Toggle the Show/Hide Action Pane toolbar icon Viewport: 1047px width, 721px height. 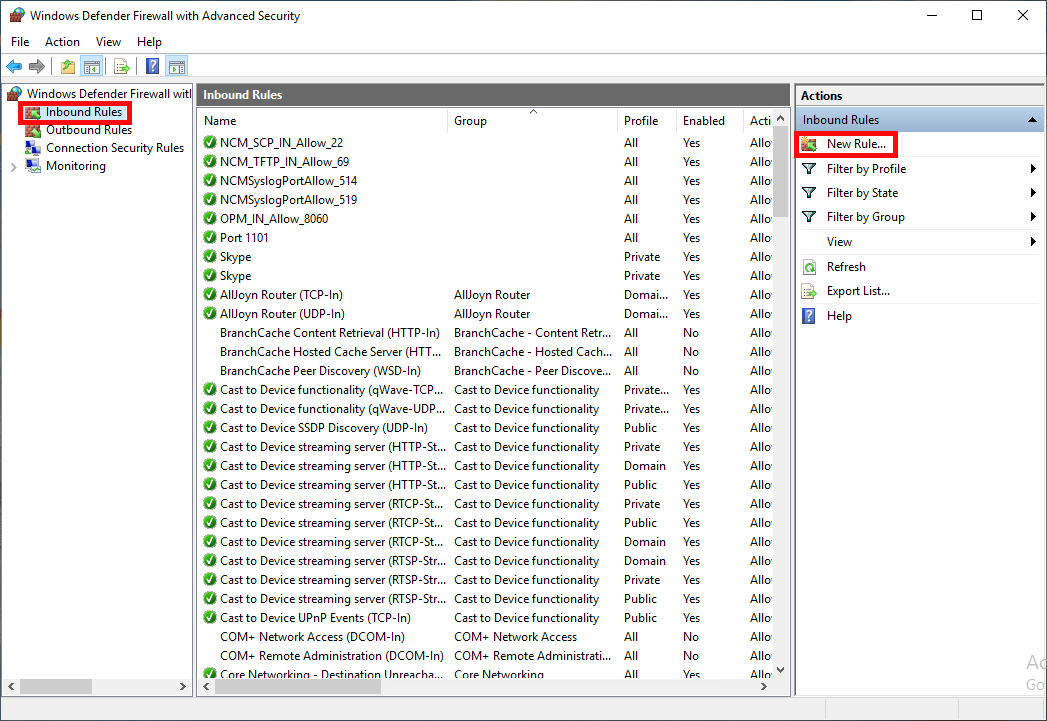(177, 66)
